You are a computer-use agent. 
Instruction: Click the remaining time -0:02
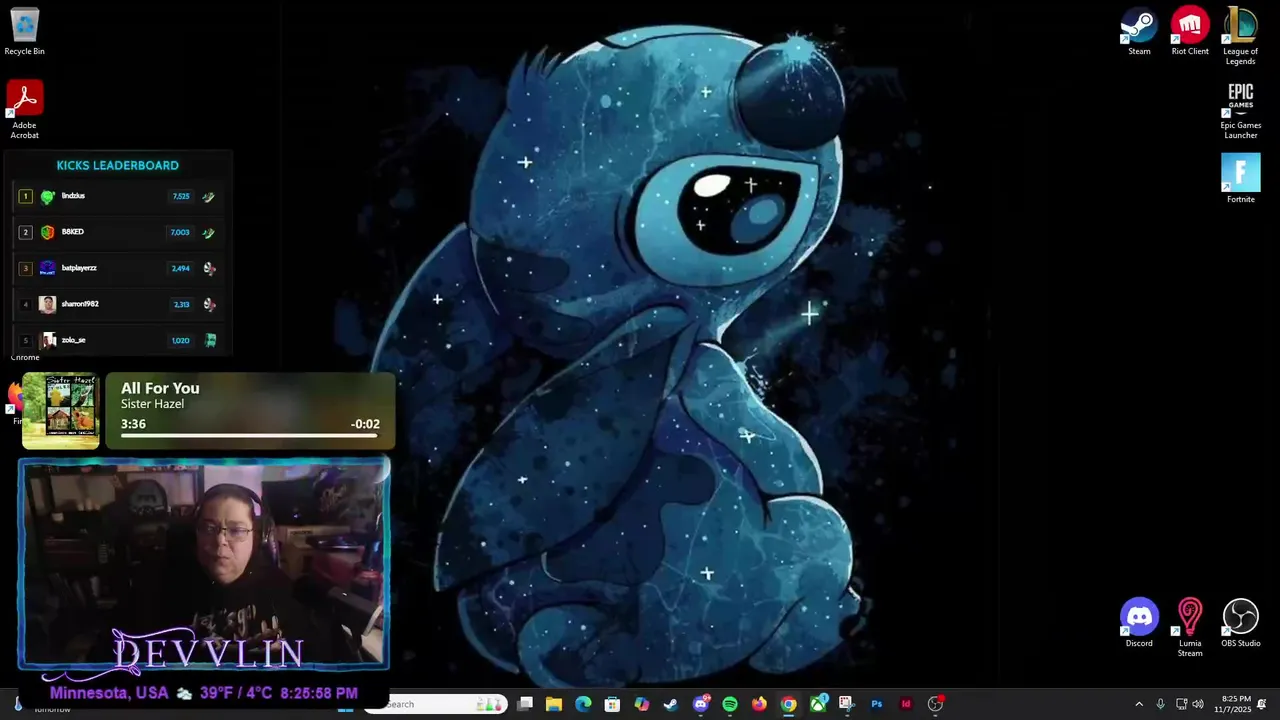[x=365, y=424]
